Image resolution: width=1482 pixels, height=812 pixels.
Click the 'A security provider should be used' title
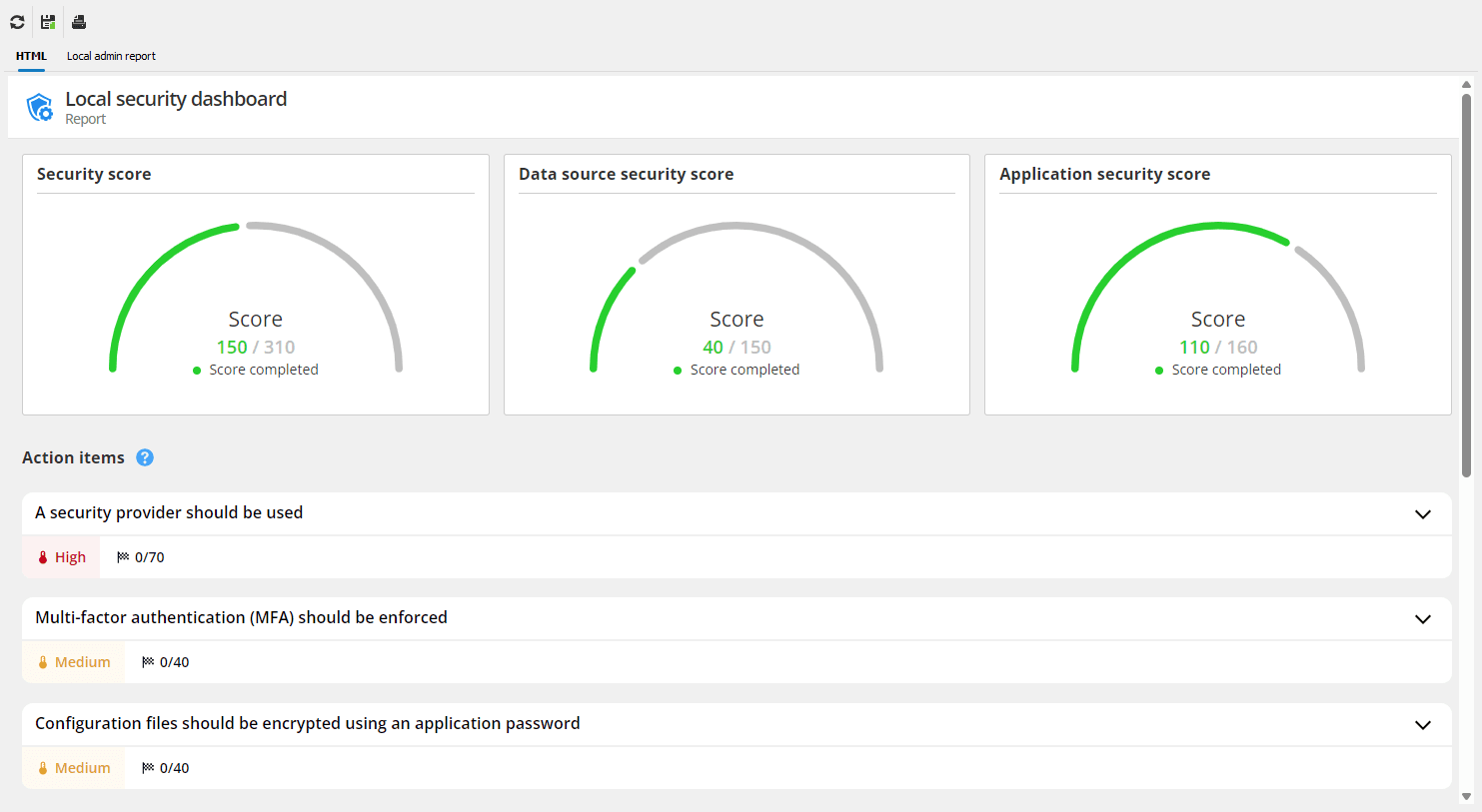click(x=169, y=512)
